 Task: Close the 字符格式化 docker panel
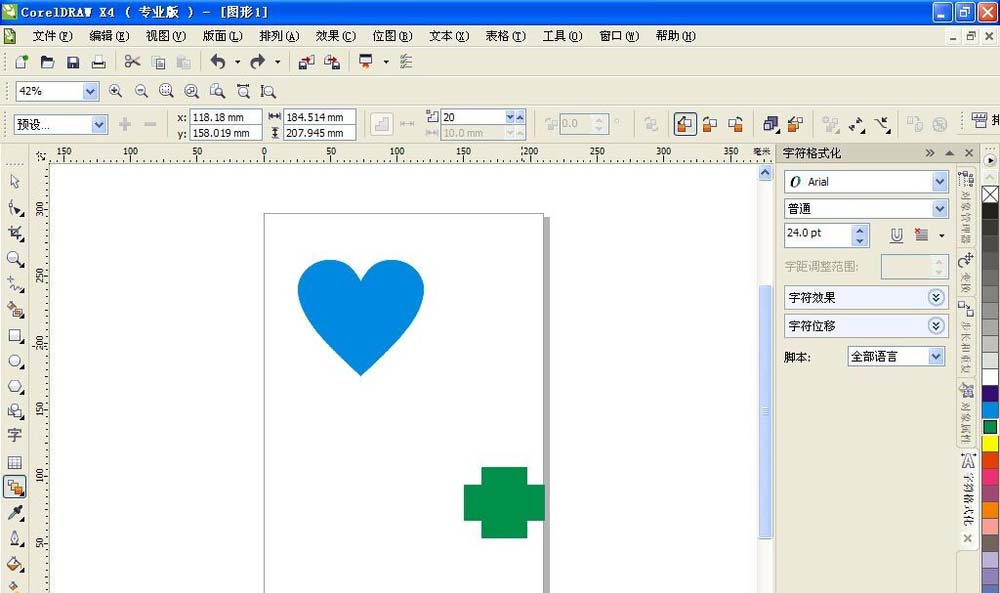pyautogui.click(x=969, y=153)
